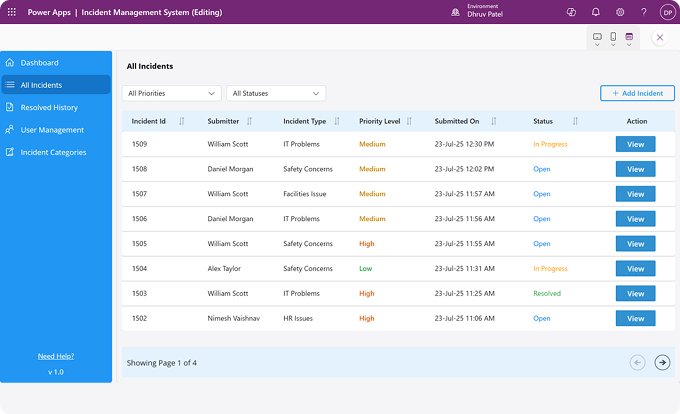The height and width of the screenshot is (414, 680).
Task: Select the phone preview device icon
Action: click(613, 37)
